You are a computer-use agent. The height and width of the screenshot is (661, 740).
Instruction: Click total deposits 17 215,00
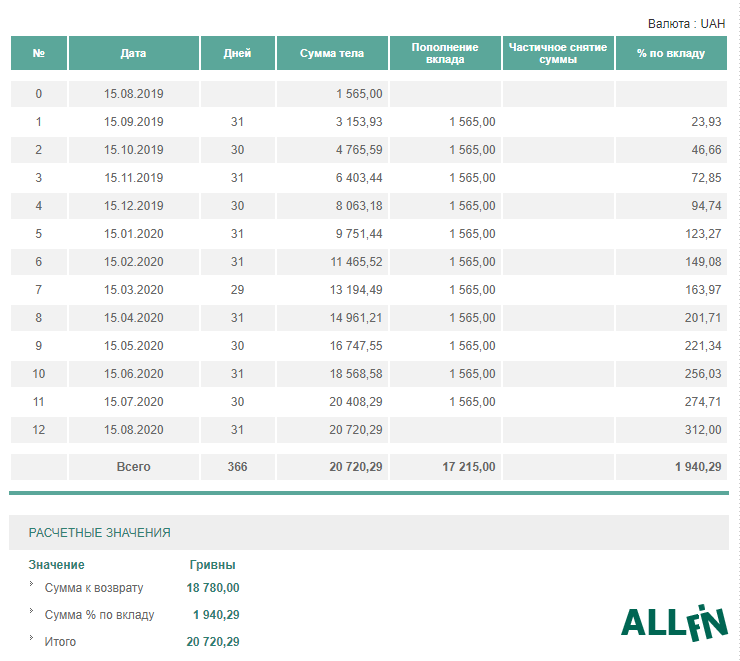point(469,467)
